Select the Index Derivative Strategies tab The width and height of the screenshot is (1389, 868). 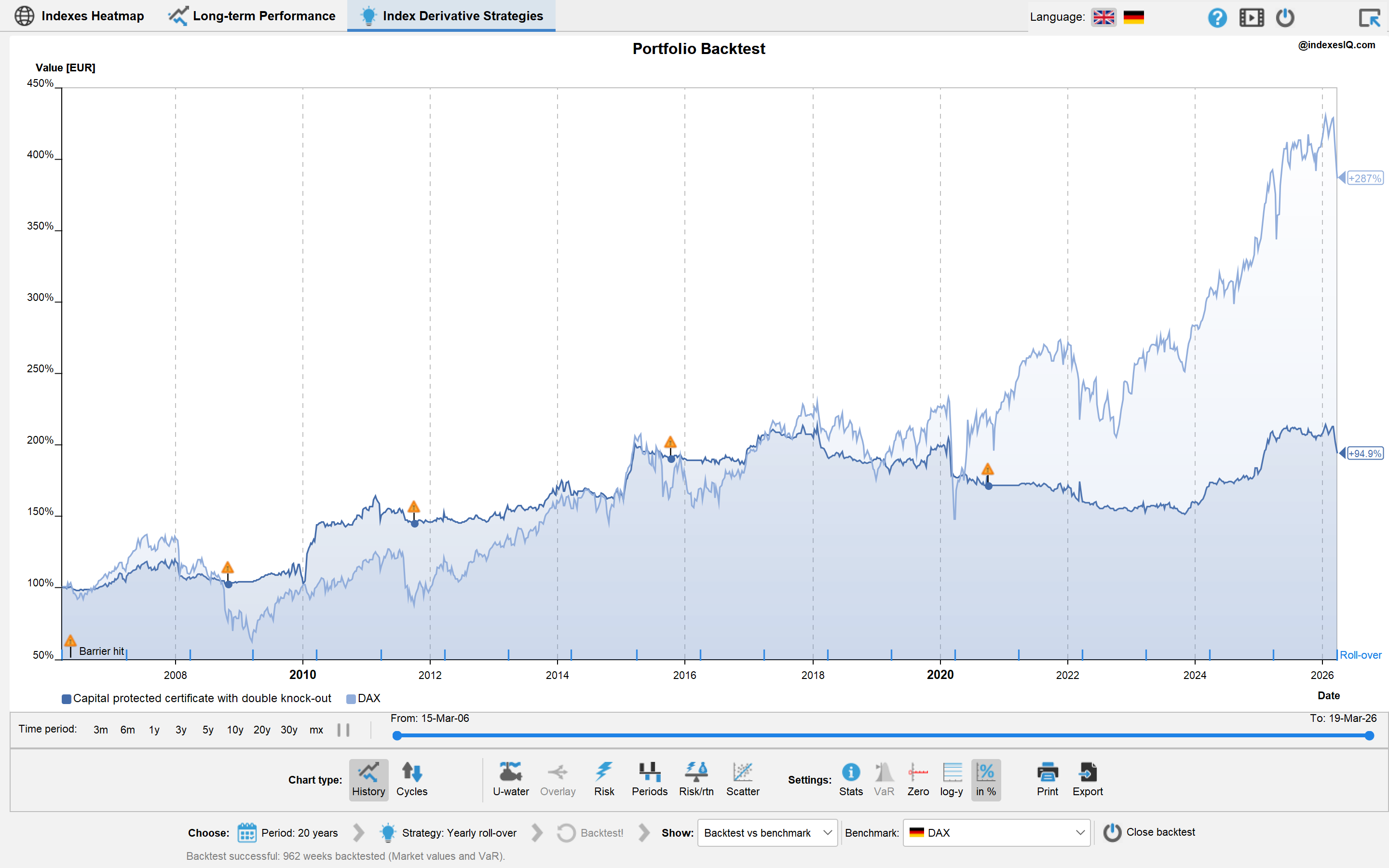click(451, 16)
